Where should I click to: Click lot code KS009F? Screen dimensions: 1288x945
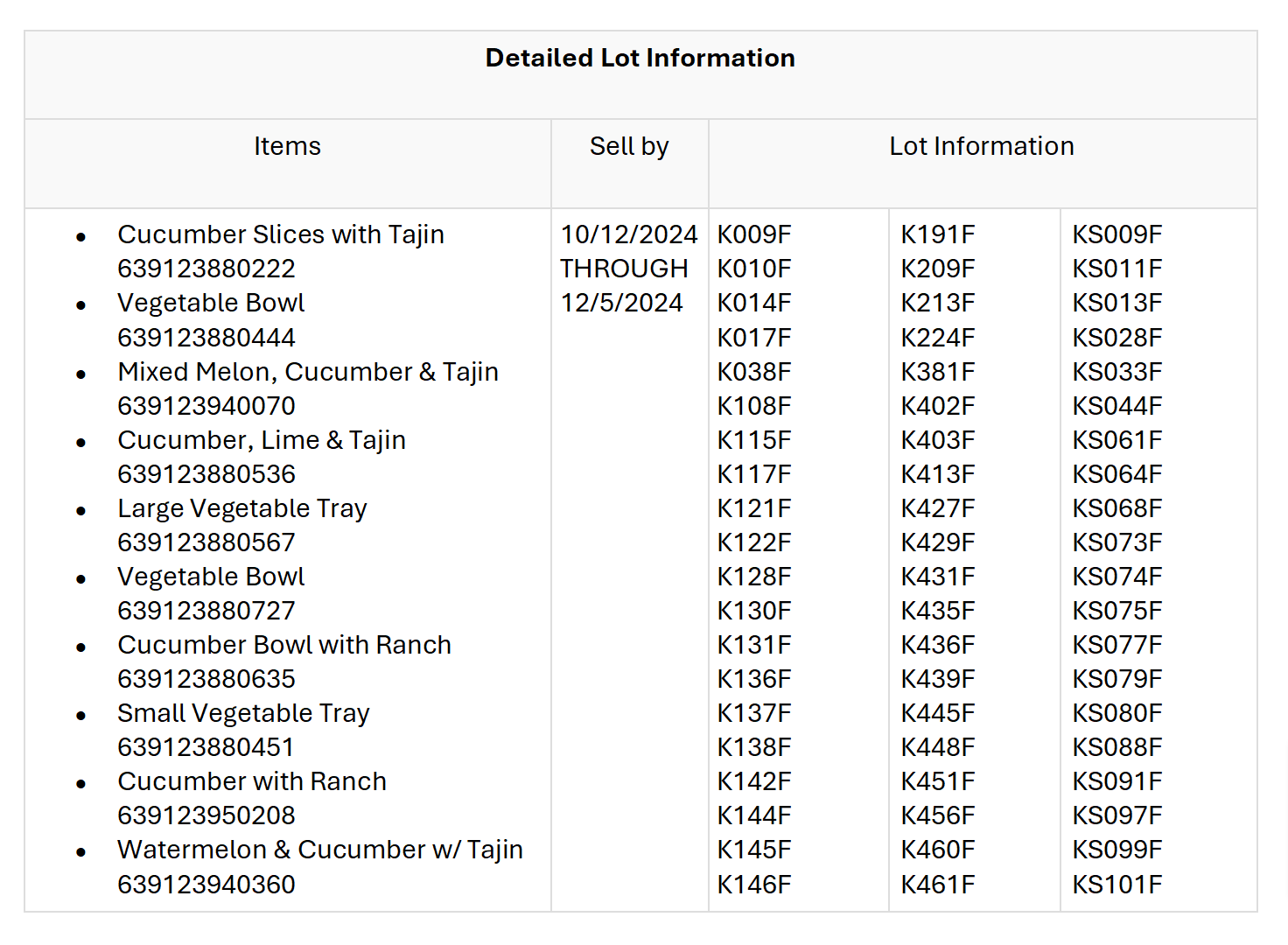[x=1116, y=234]
